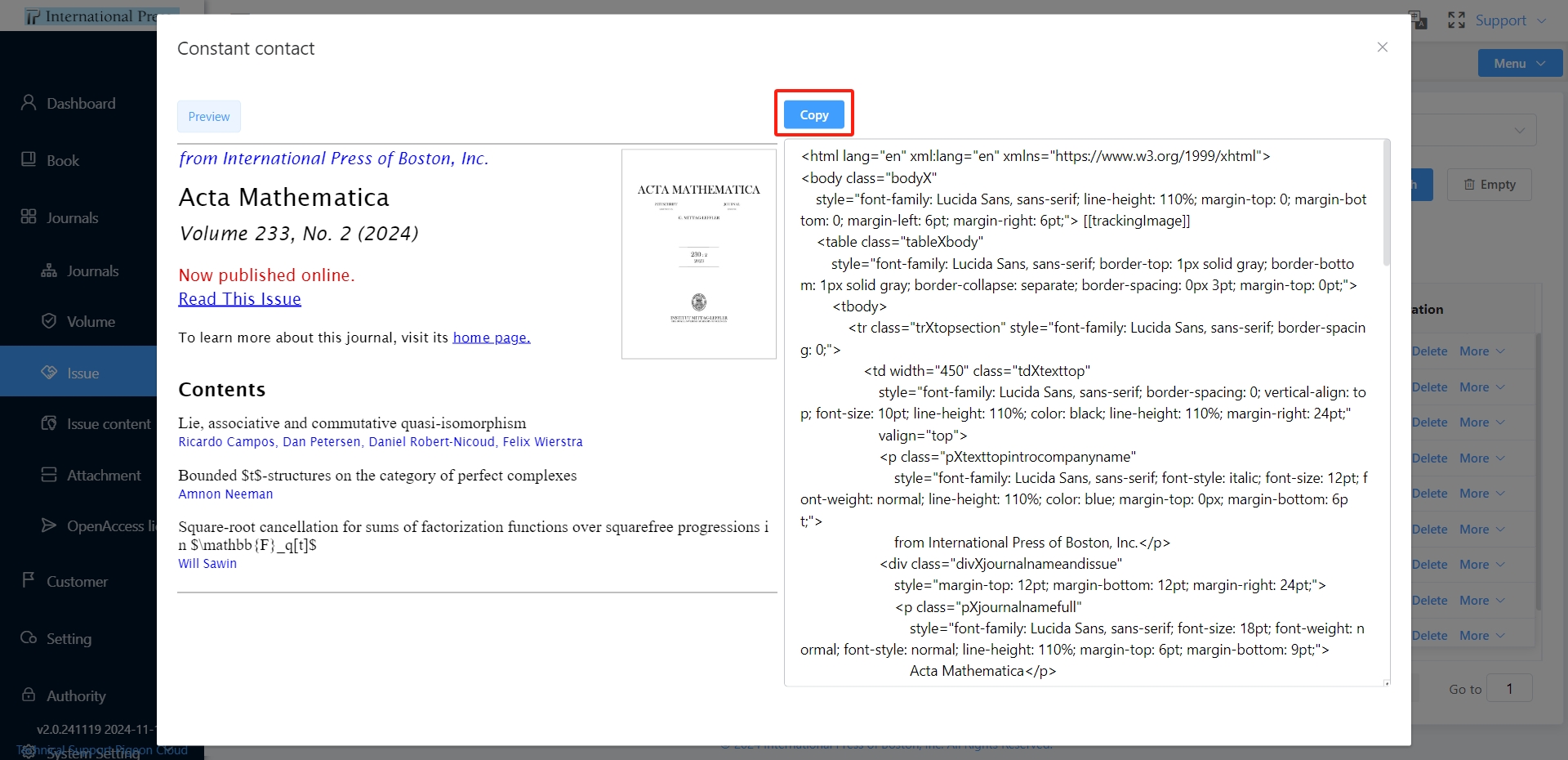Open Book in the sidebar

click(63, 161)
